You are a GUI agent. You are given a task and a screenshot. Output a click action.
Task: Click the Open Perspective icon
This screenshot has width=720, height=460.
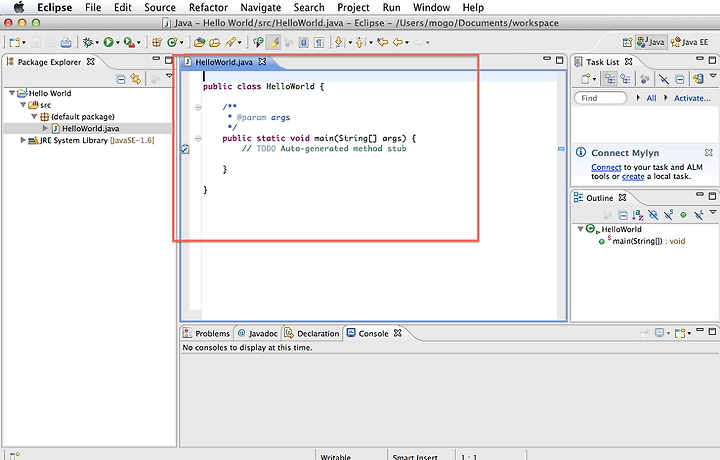click(627, 42)
